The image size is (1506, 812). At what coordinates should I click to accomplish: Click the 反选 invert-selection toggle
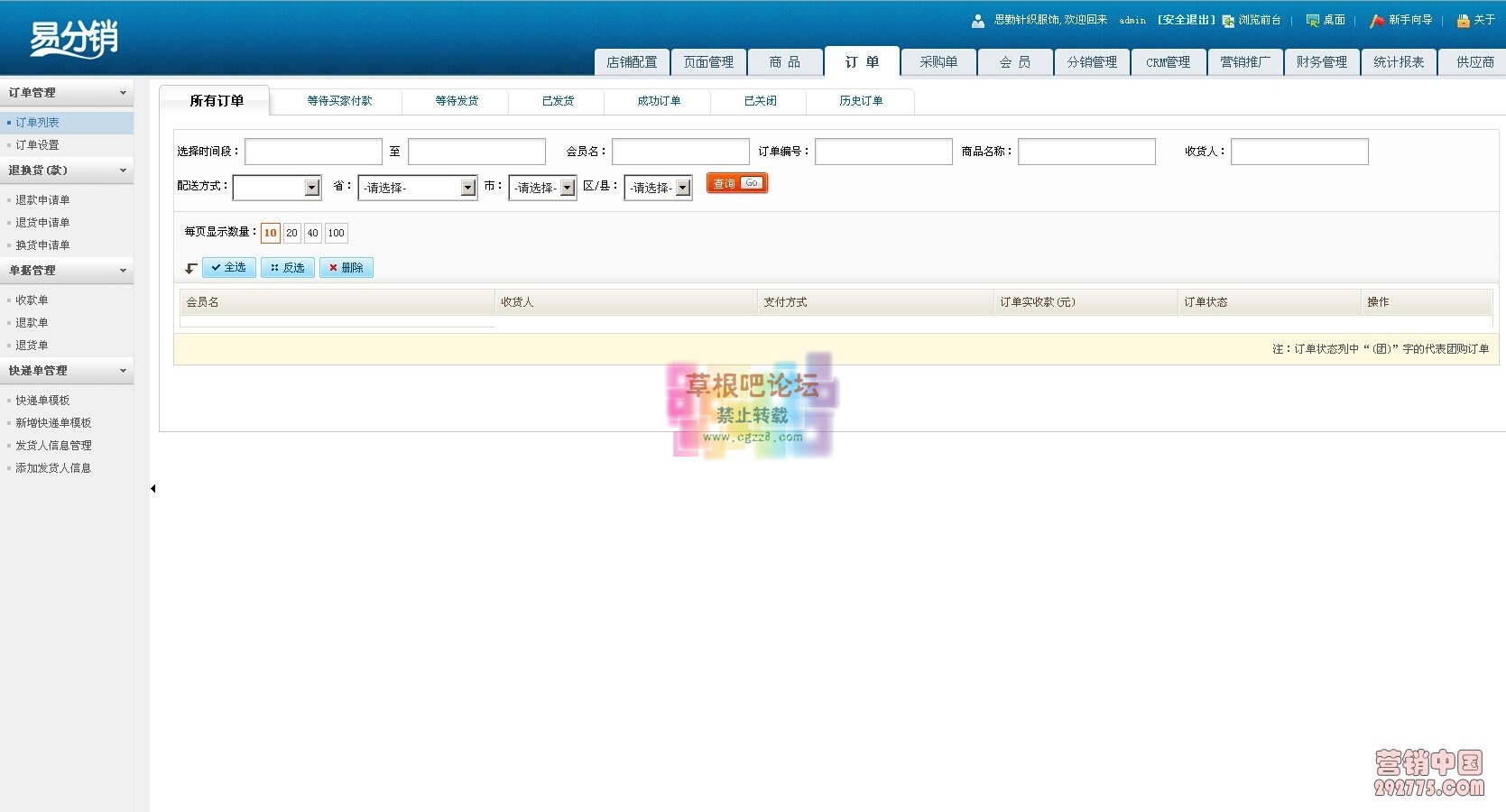(x=287, y=267)
